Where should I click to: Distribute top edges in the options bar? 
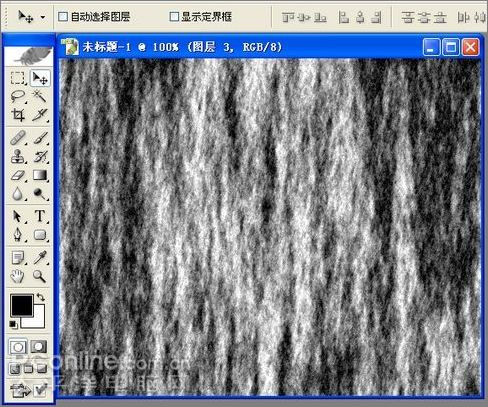(407, 17)
